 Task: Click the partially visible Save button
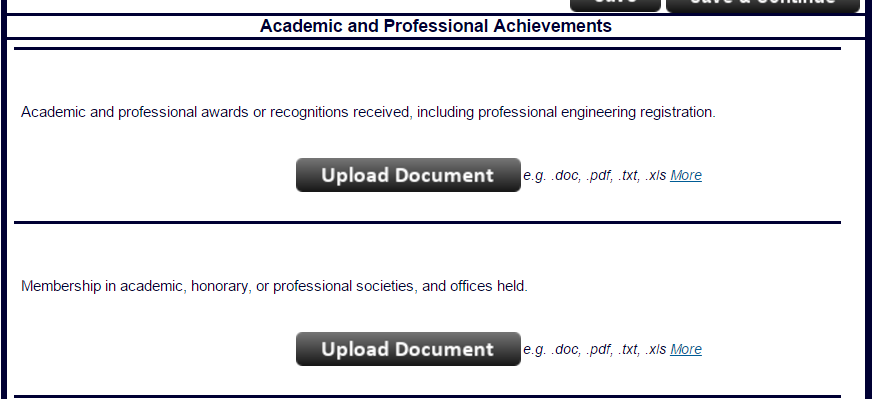coord(615,5)
